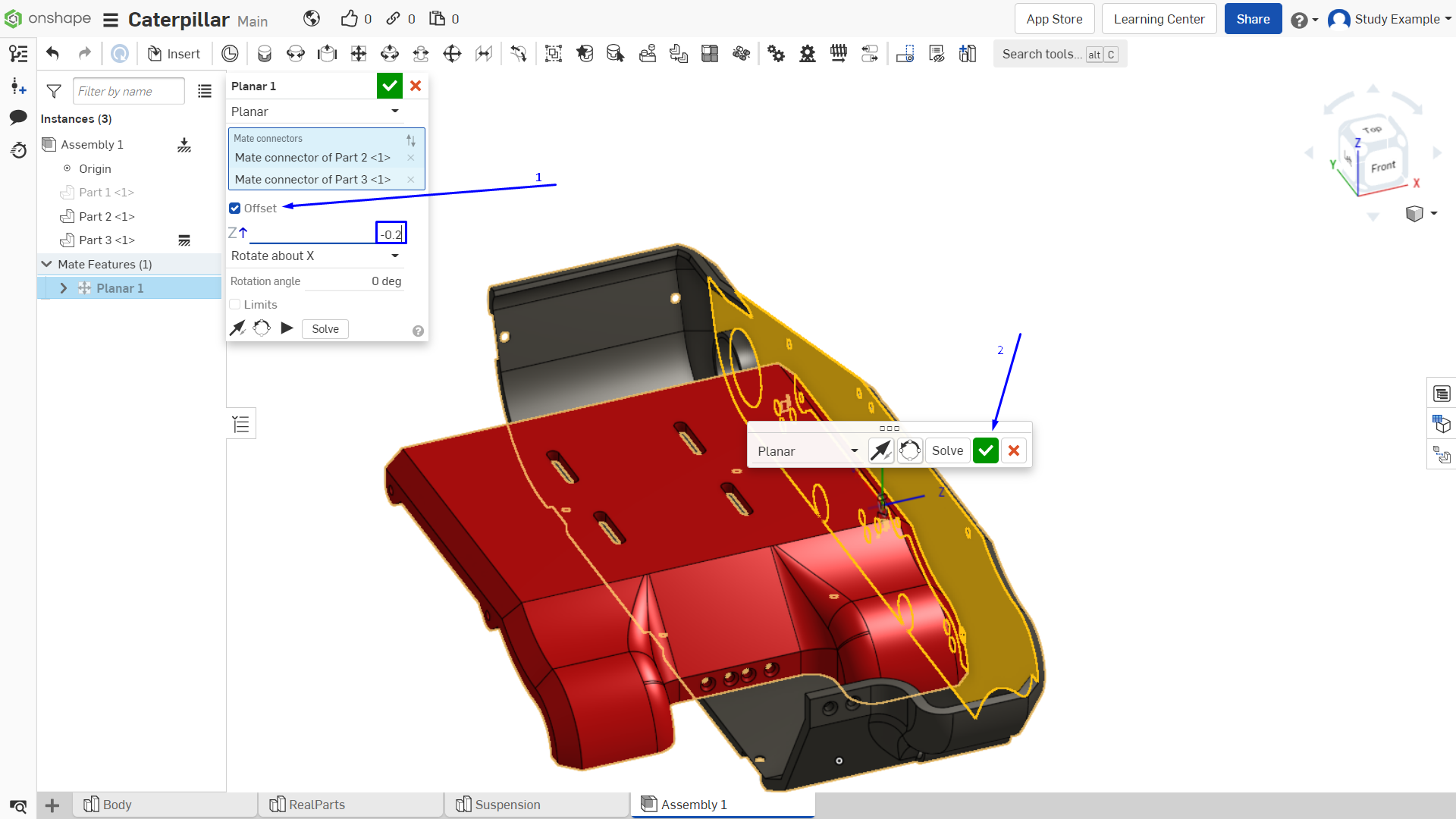Open the mate type Planar dropdown in dialog

pyautogui.click(x=315, y=111)
